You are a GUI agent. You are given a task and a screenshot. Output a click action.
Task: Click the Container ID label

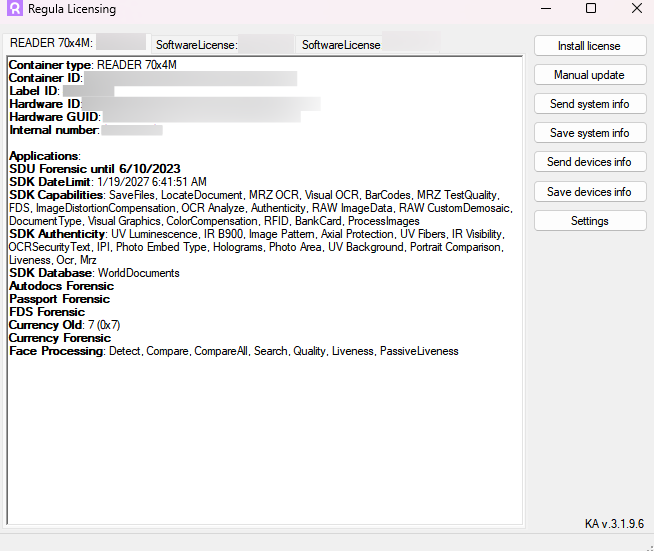click(x=46, y=78)
